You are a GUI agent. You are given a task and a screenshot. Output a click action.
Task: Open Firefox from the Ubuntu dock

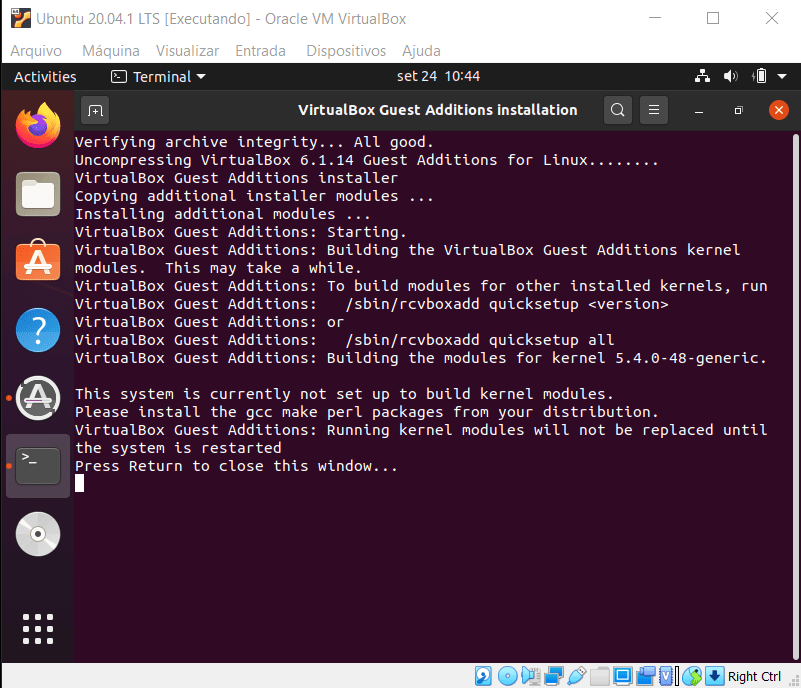pyautogui.click(x=38, y=126)
